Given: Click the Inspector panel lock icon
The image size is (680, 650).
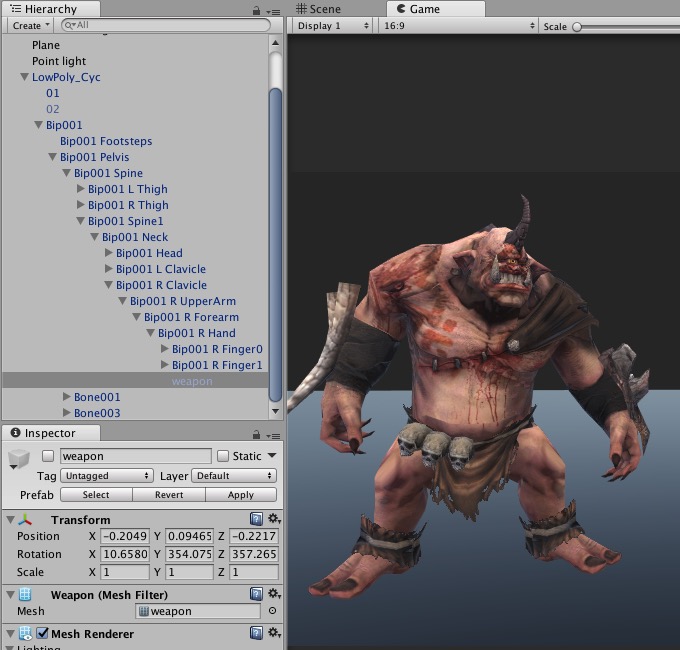Looking at the screenshot, I should click(256, 434).
